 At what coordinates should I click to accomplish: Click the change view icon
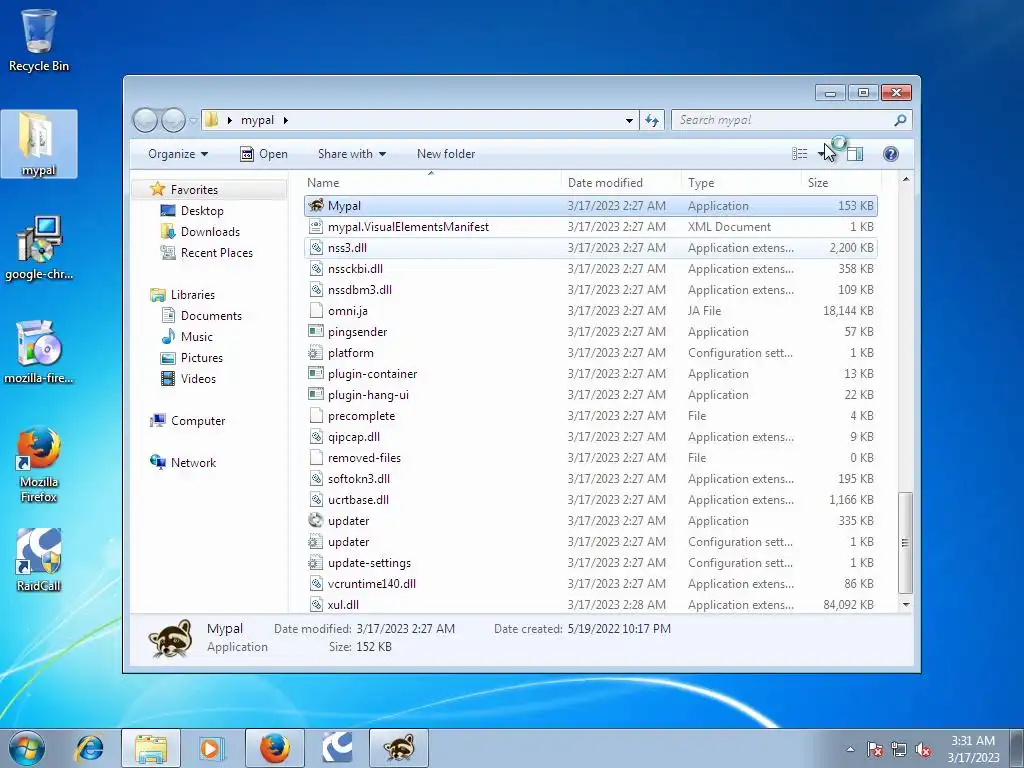point(799,153)
